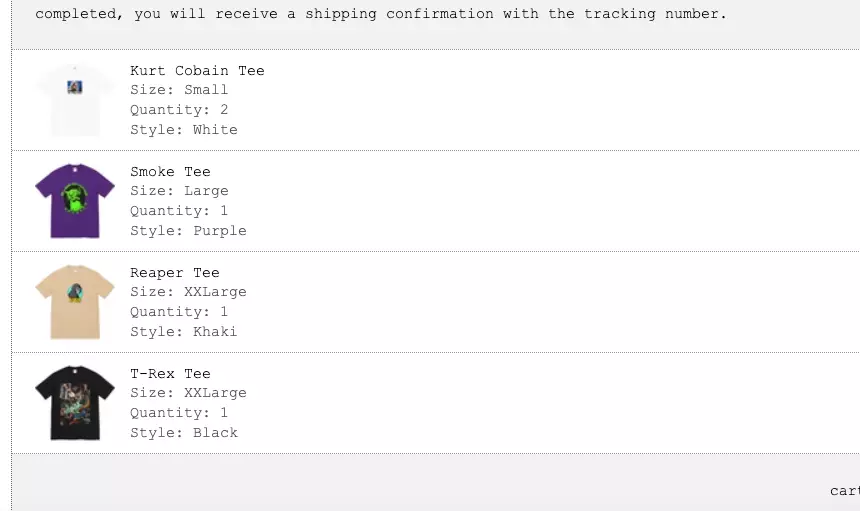Open the purple Smoke Tee image
This screenshot has width=860, height=511.
[75, 201]
